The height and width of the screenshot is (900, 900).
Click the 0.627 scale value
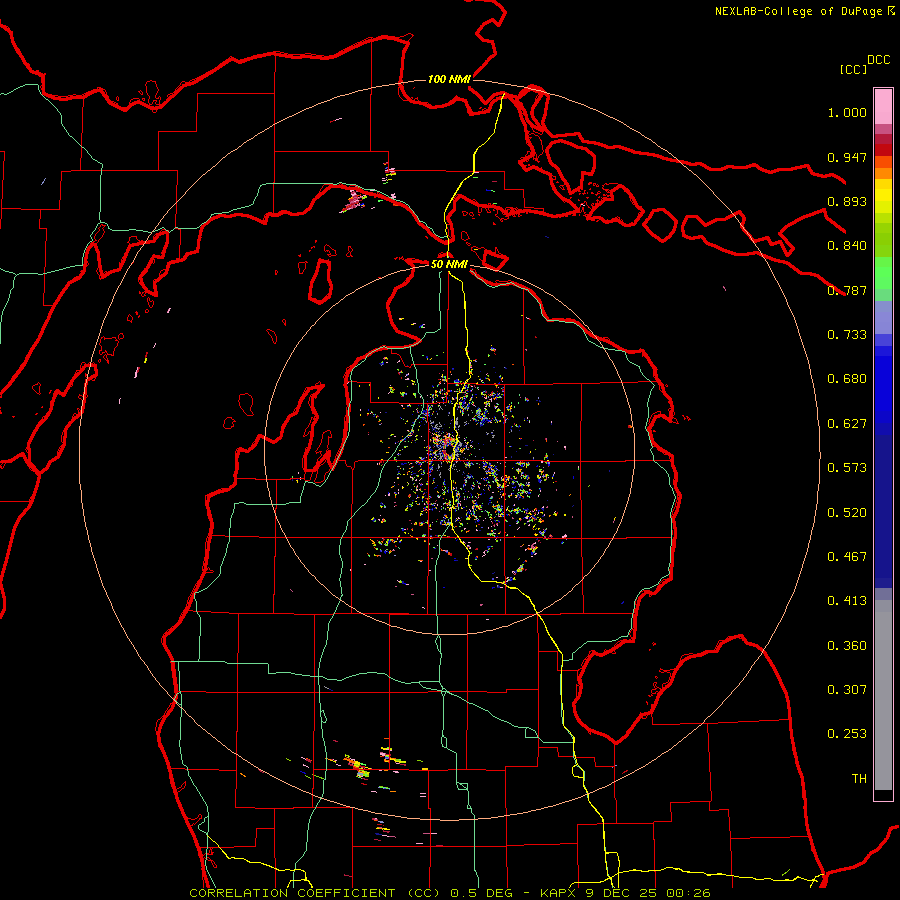tap(847, 424)
